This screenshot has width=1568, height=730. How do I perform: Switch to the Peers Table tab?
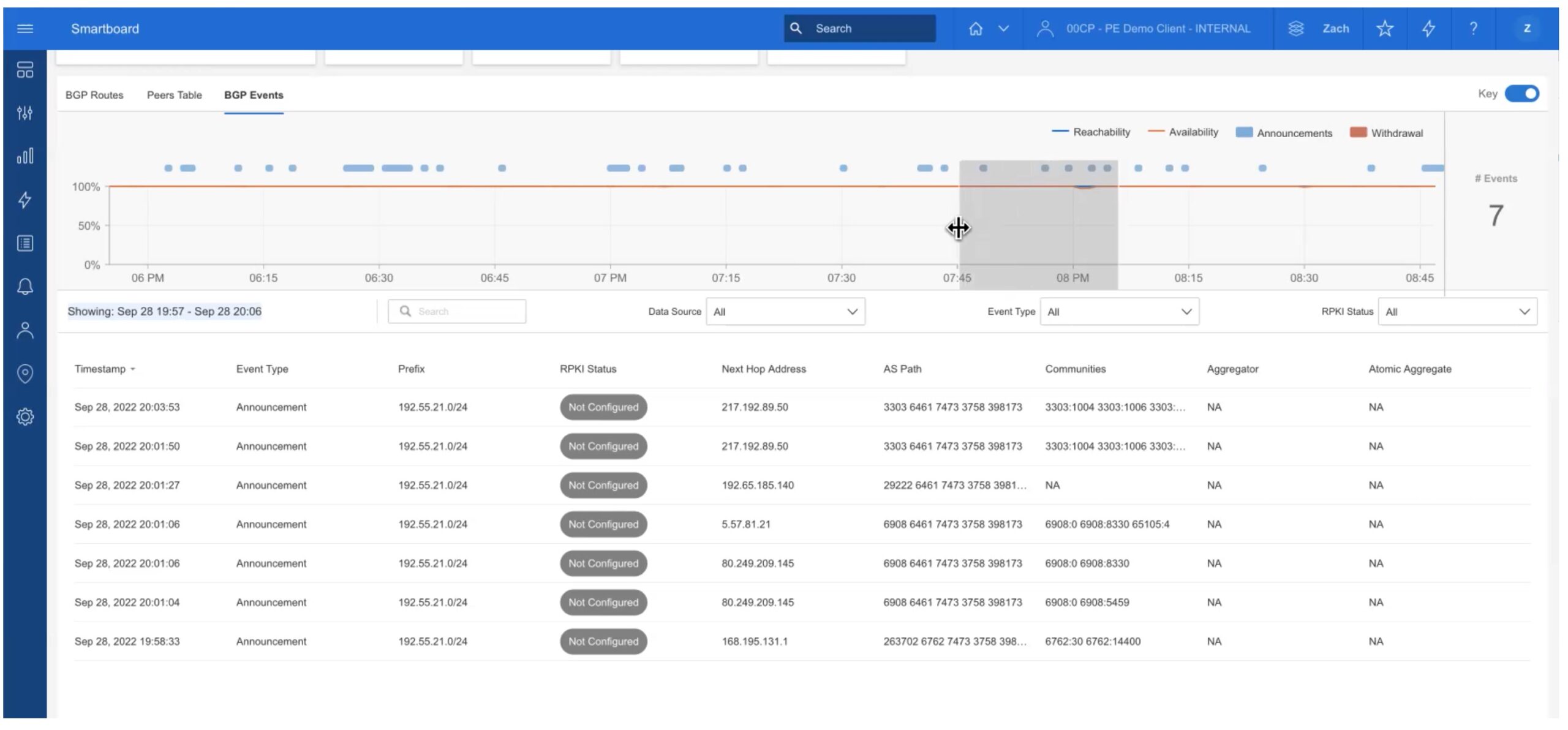pos(174,95)
